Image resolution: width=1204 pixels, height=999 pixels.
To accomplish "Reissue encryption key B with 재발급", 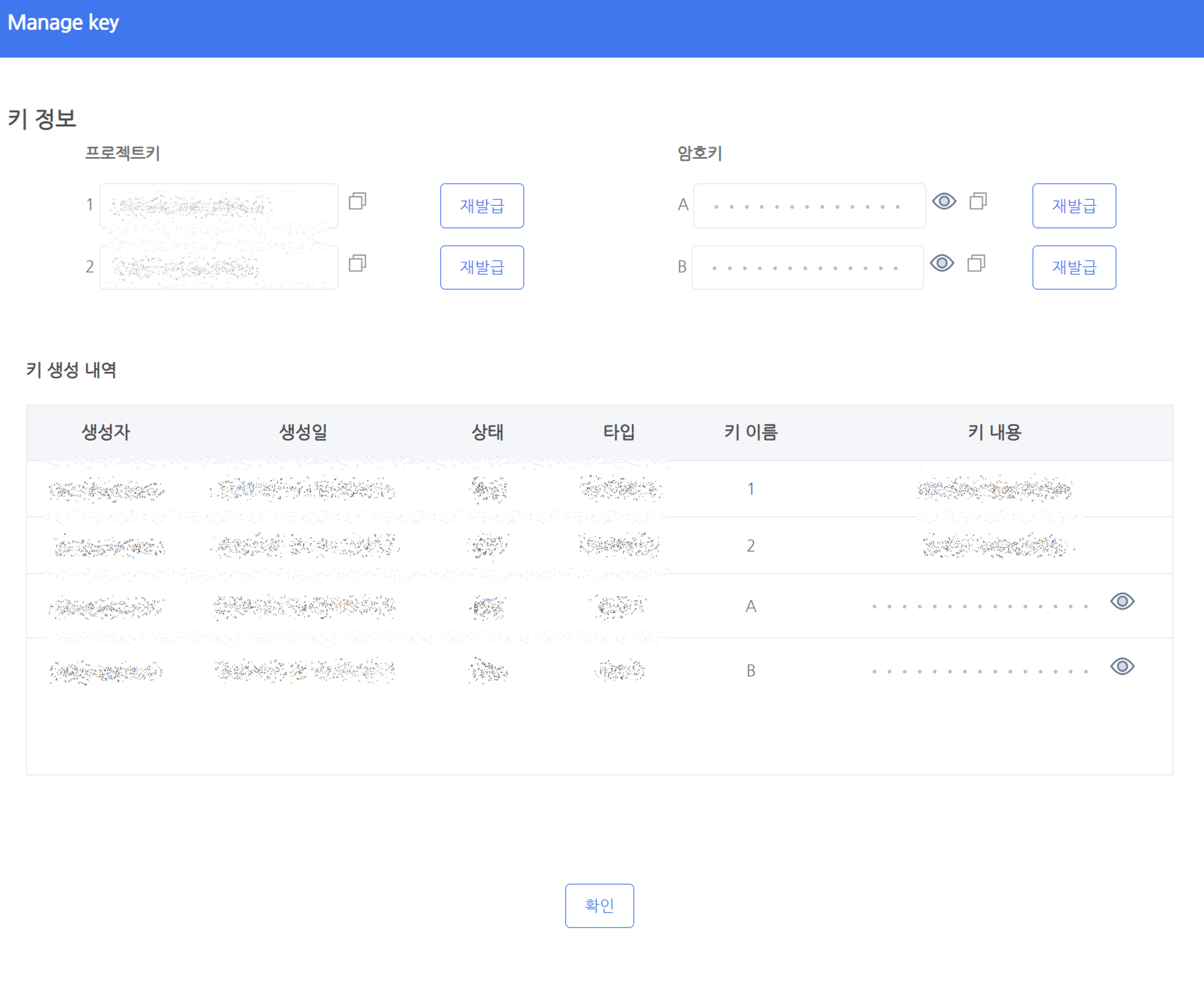I will [1074, 268].
